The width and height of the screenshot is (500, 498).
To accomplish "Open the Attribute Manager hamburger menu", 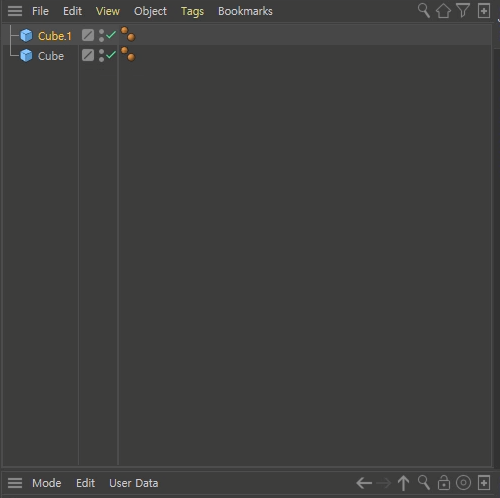I will (15, 483).
